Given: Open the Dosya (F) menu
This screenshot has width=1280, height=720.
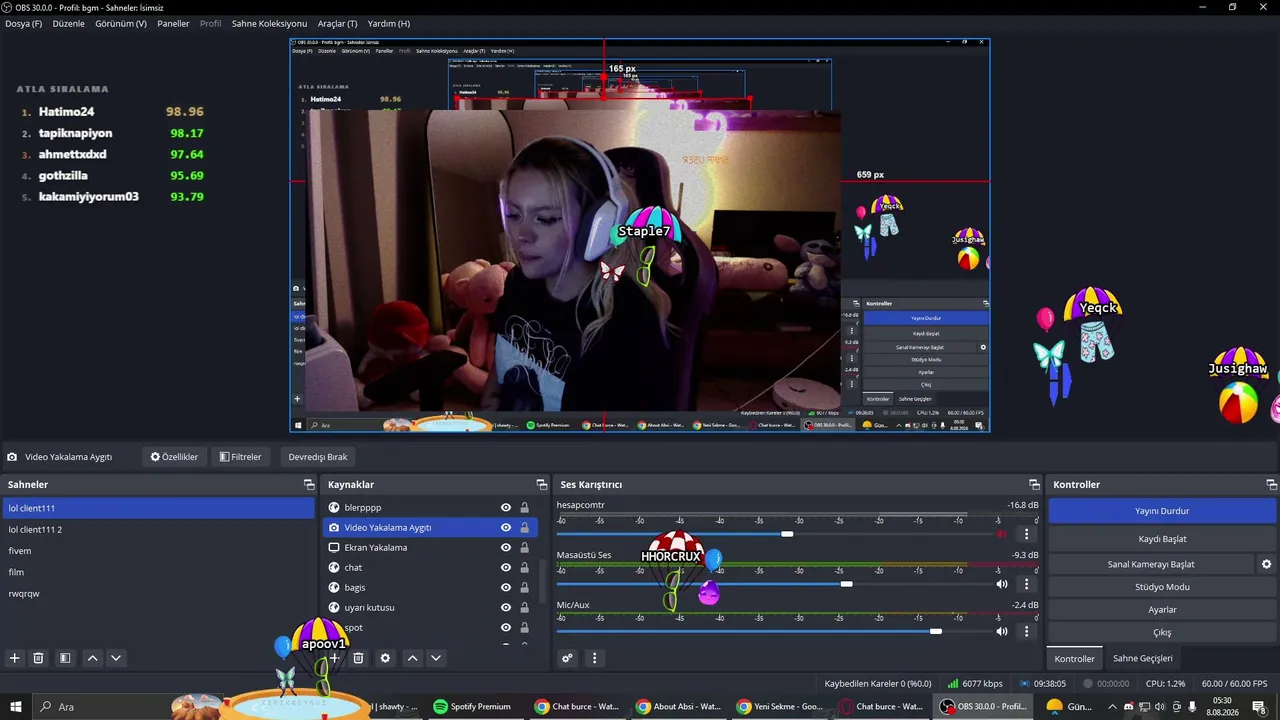Looking at the screenshot, I should 24,23.
